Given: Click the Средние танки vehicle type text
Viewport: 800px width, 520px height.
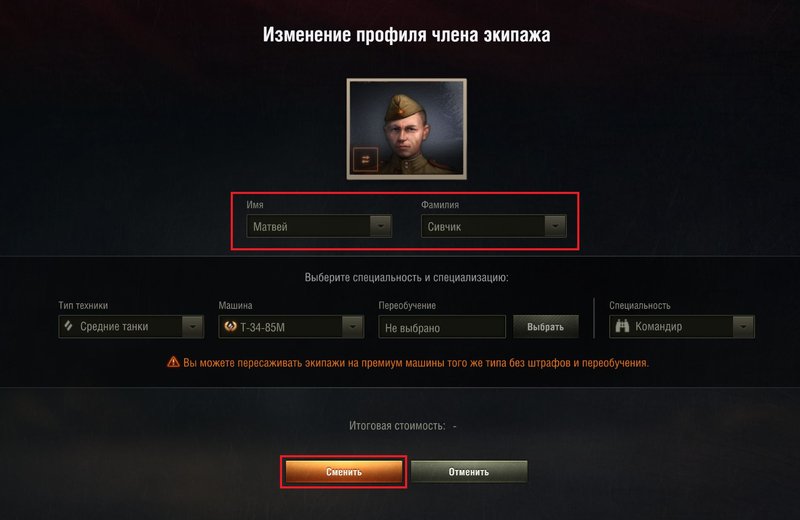Looking at the screenshot, I should 114,327.
